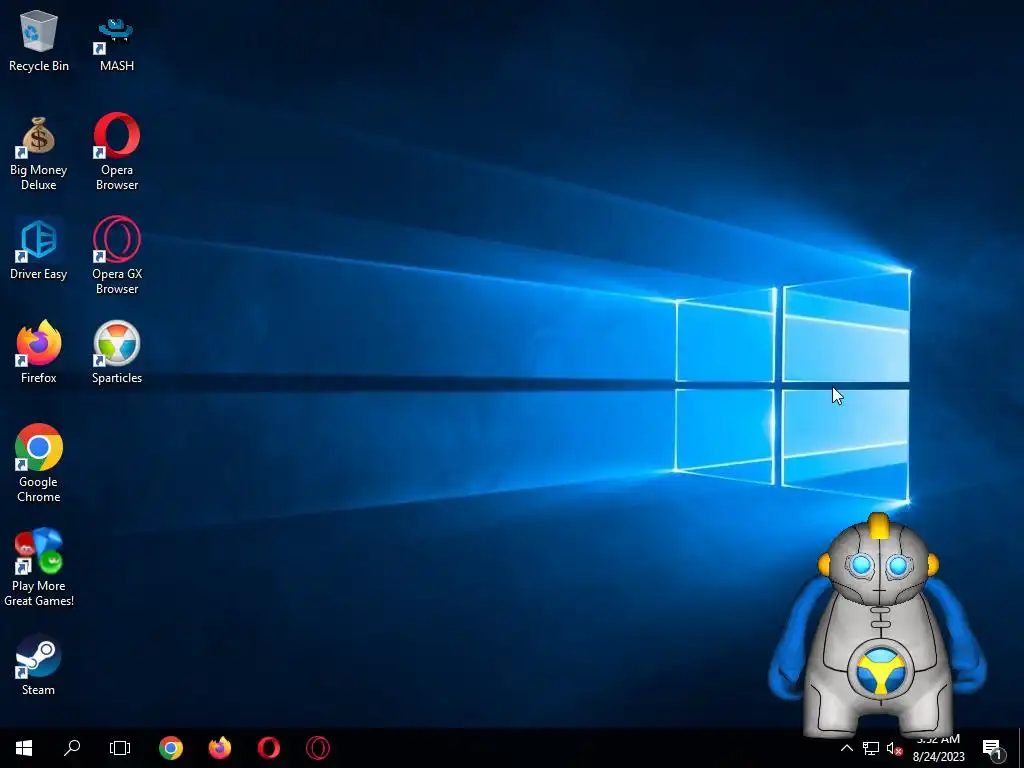Launch Opera from the taskbar
The width and height of the screenshot is (1024, 768).
tap(269, 748)
